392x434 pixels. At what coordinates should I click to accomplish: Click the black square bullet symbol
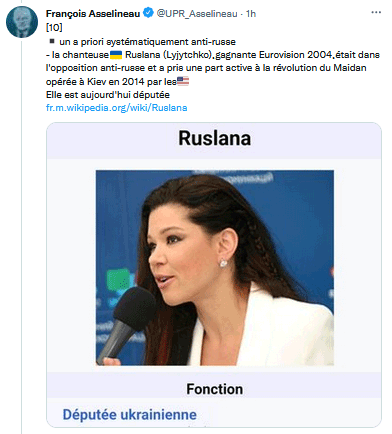coord(52,41)
